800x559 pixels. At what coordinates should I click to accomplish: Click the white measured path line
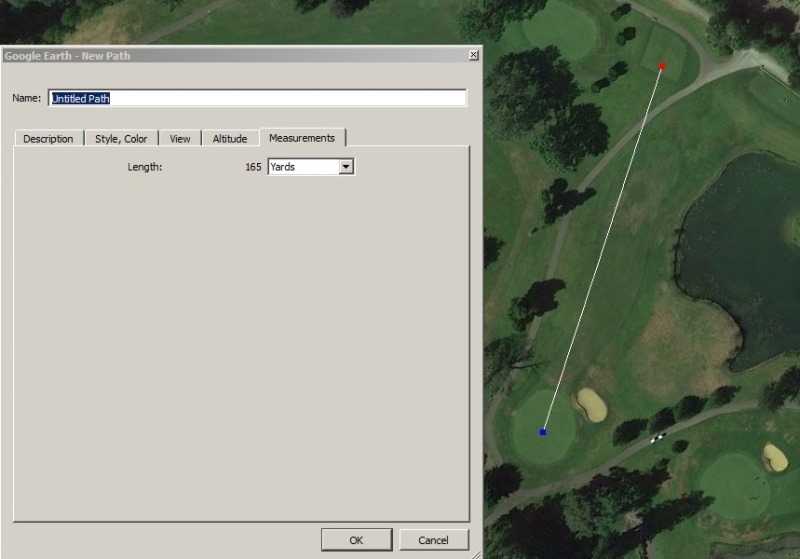click(602, 250)
